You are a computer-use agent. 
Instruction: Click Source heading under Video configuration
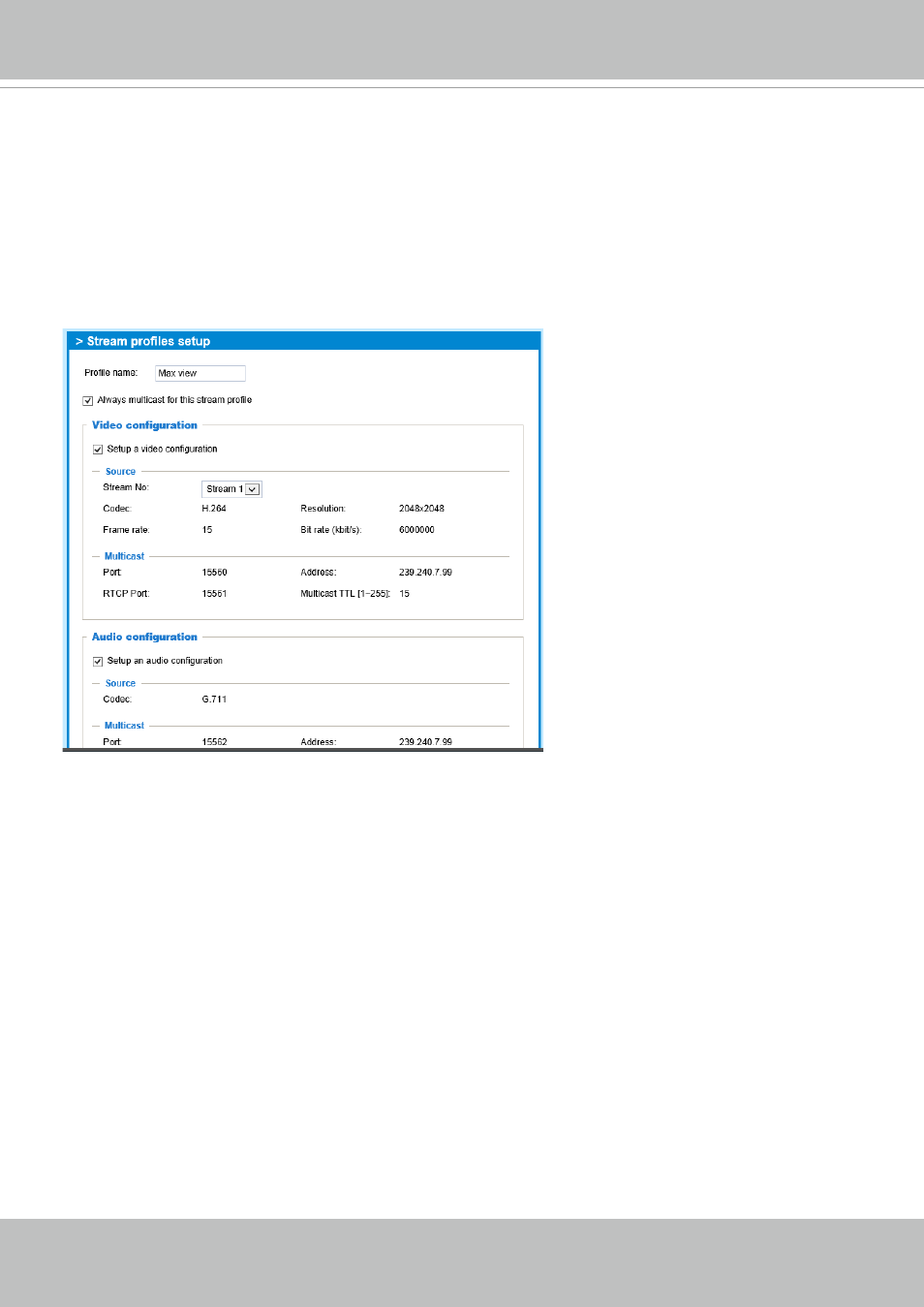coord(120,472)
